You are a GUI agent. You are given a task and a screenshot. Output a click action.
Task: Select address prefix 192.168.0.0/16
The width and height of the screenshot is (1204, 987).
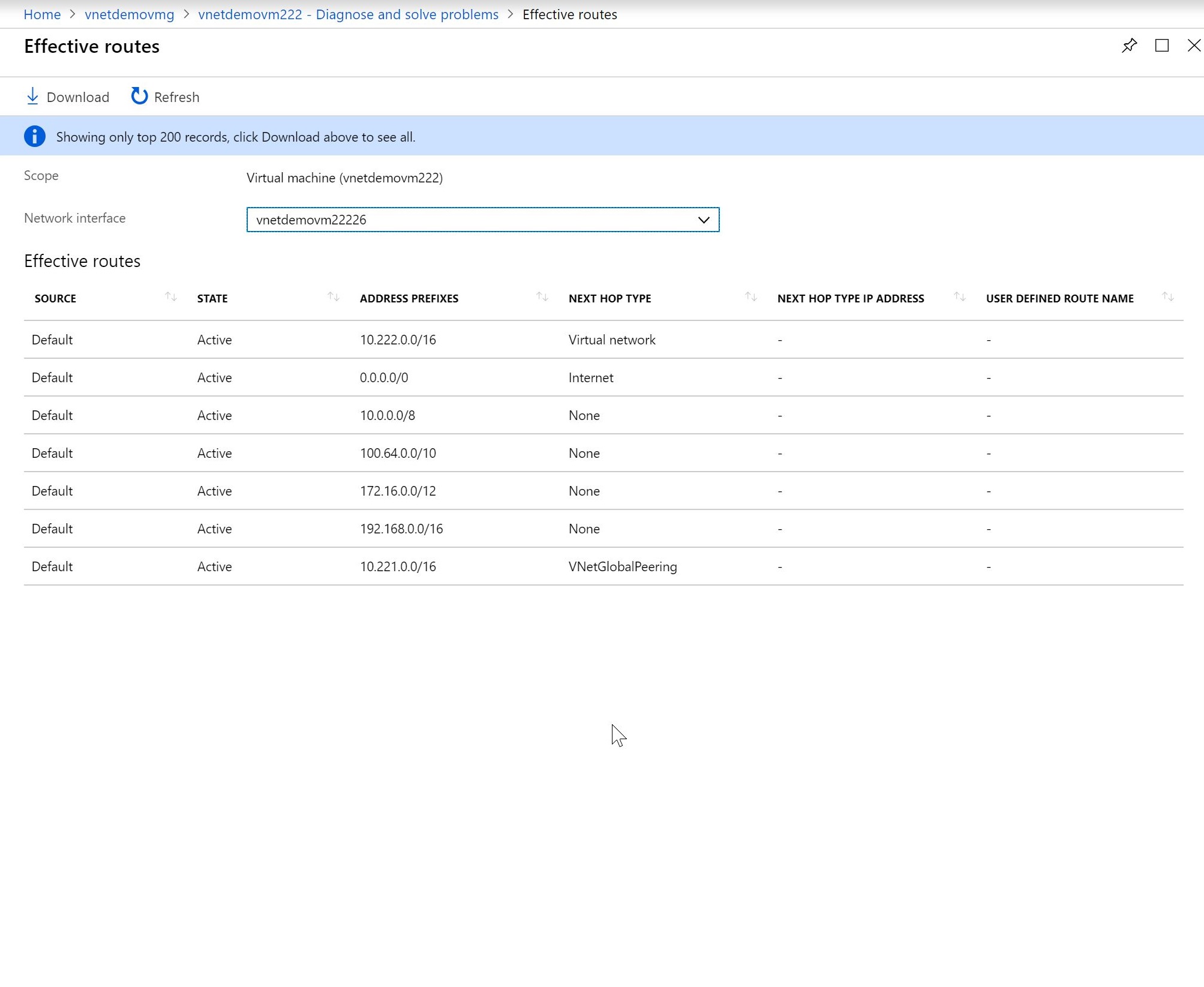(x=401, y=529)
